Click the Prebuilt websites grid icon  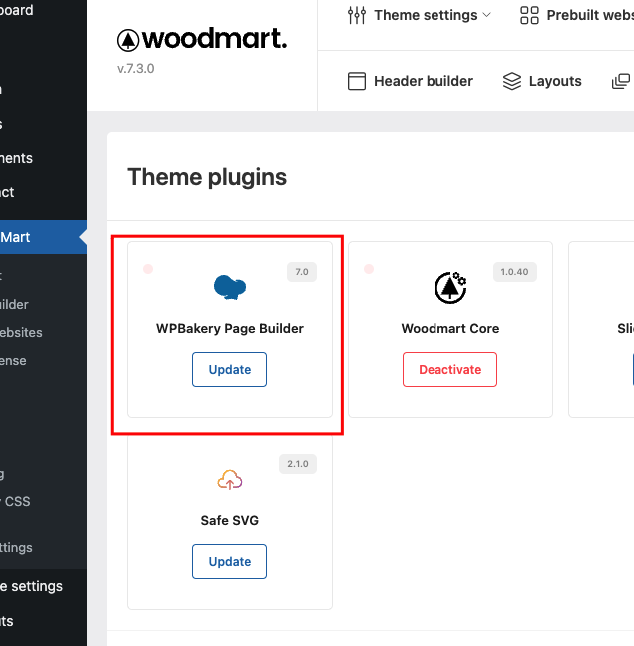point(529,15)
